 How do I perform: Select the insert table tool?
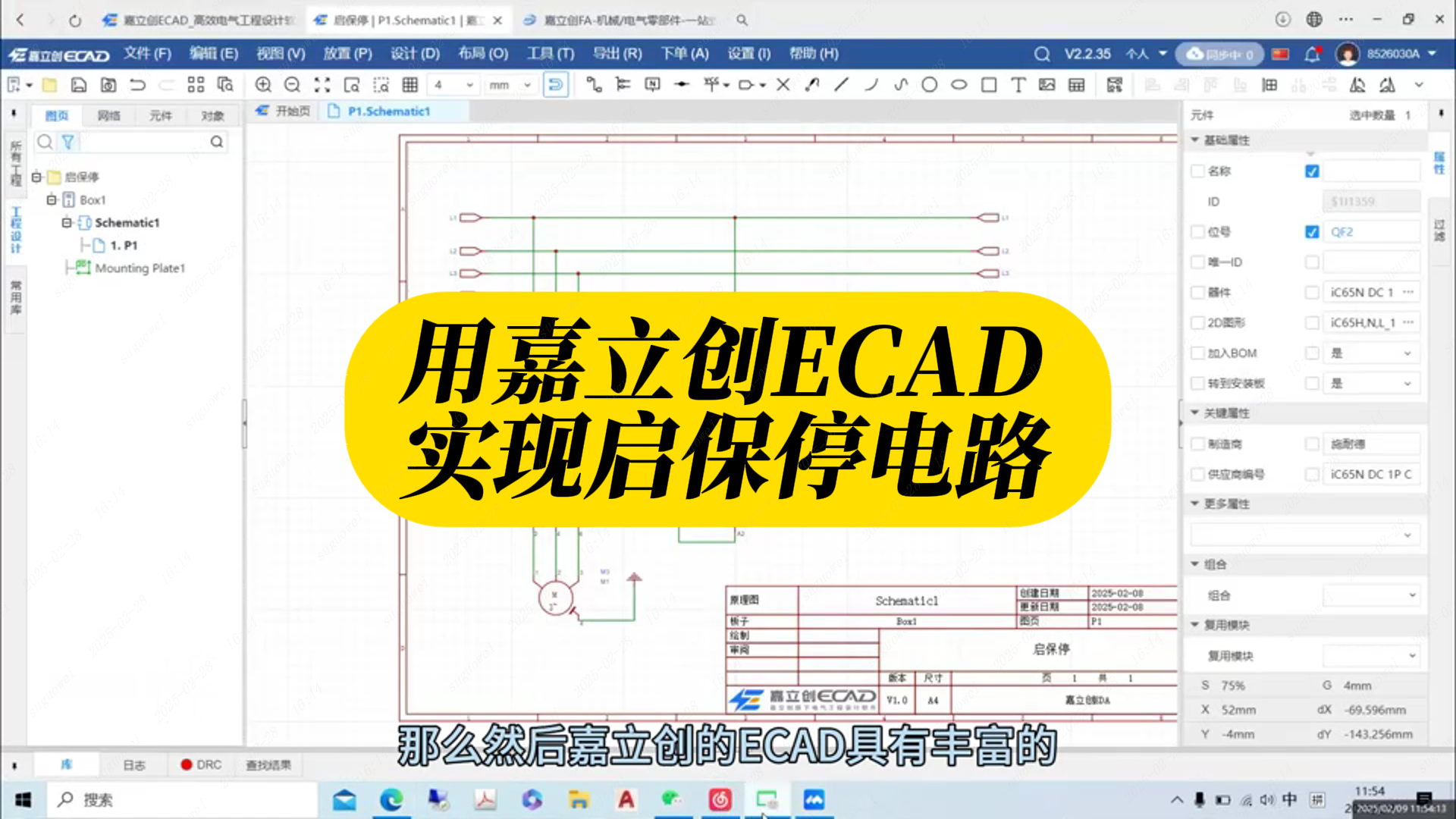[x=1077, y=85]
